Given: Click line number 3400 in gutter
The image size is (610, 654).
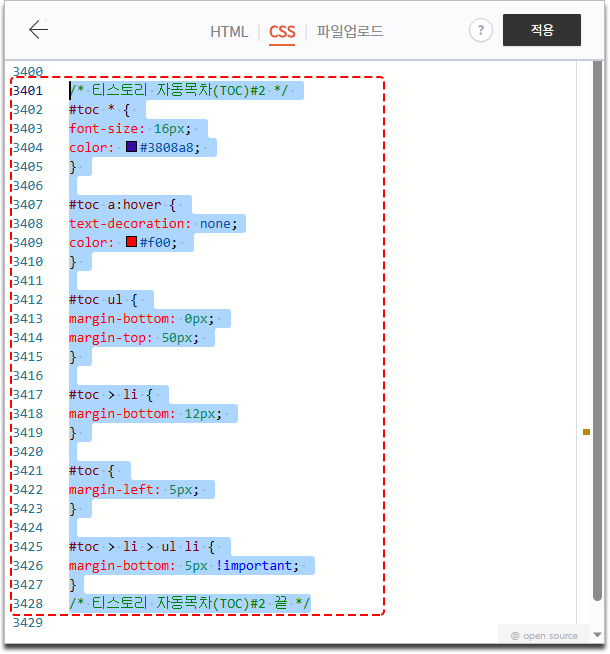Looking at the screenshot, I should [x=28, y=71].
